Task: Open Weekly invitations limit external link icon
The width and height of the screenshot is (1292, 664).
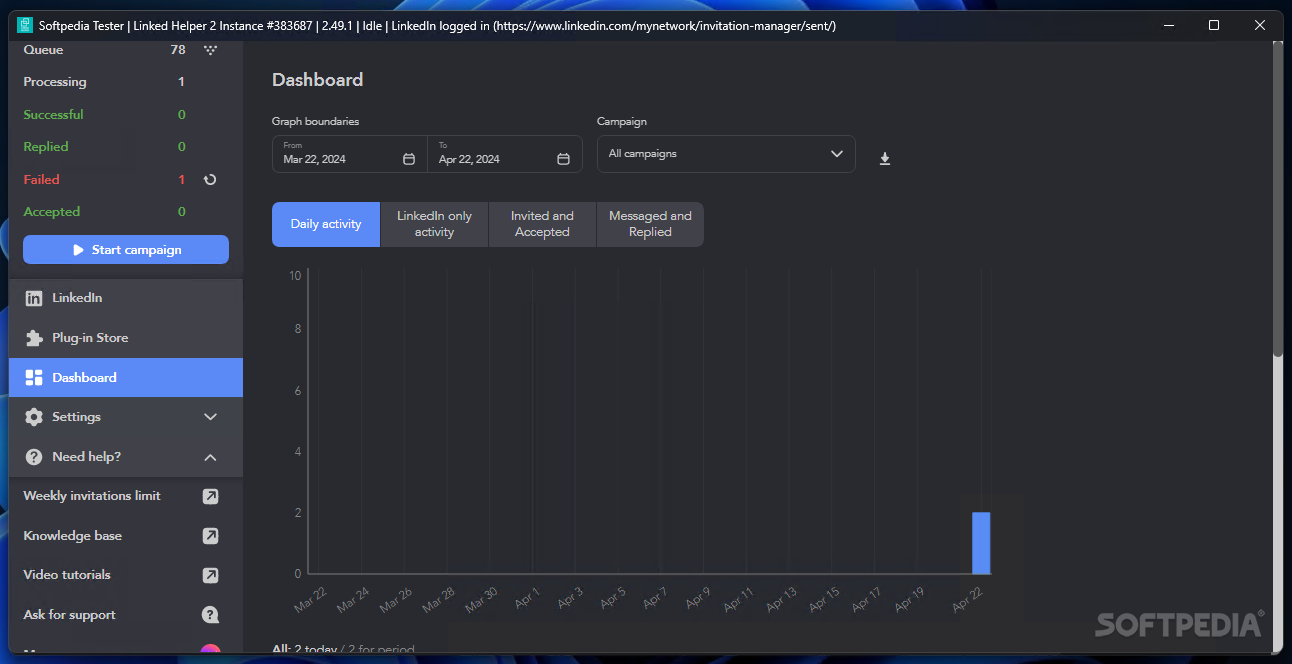Action: click(x=210, y=496)
